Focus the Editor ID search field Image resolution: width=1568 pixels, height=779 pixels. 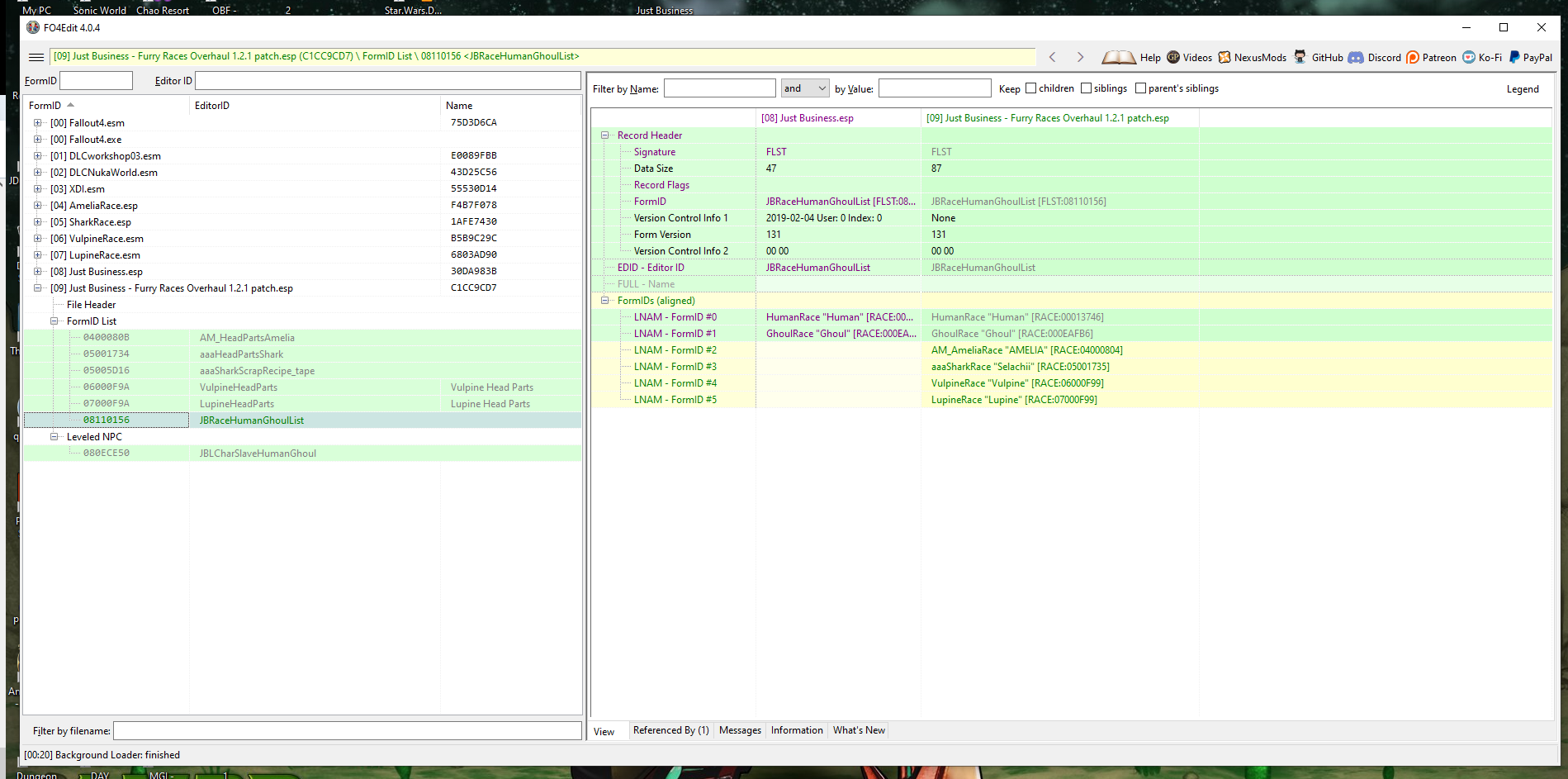click(388, 80)
